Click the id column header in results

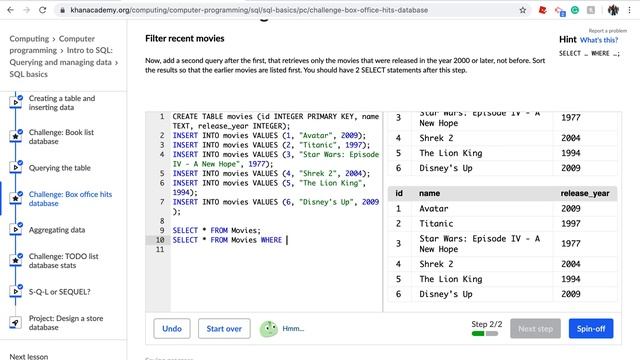tap(399, 193)
